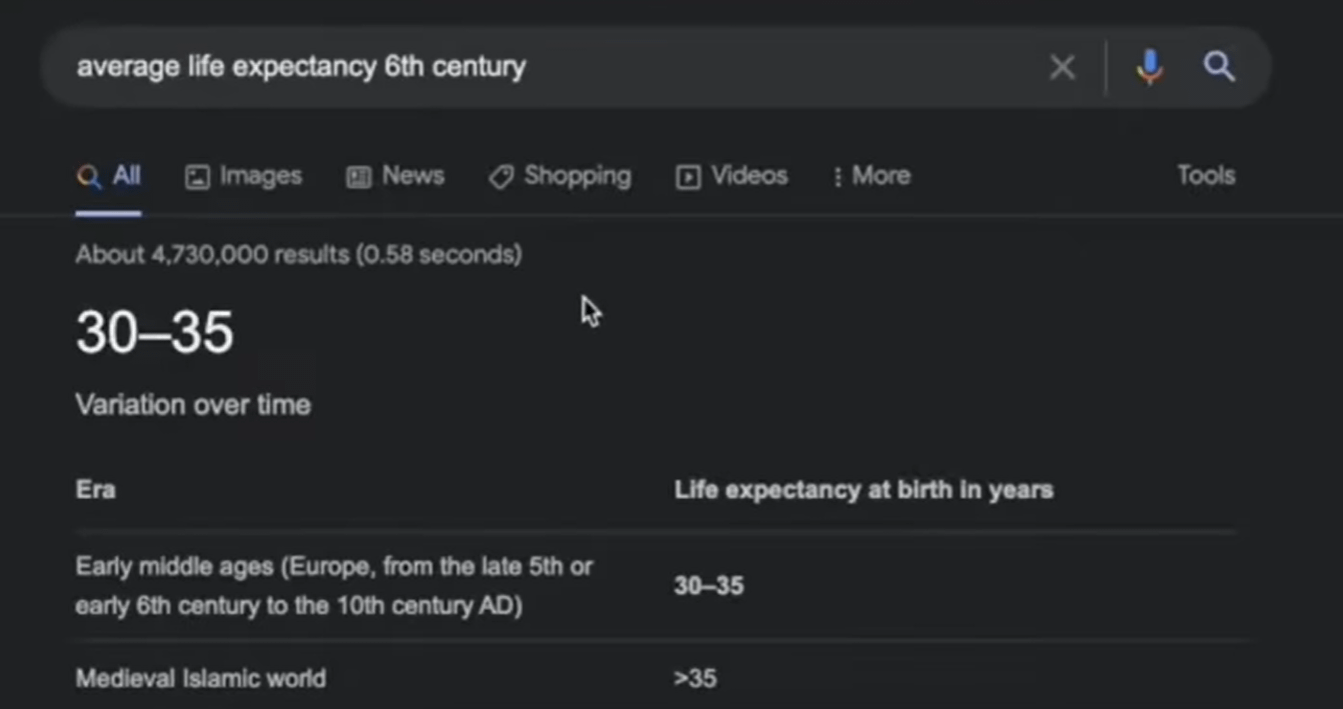Image resolution: width=1343 pixels, height=709 pixels.
Task: Click the Shopping tab tag icon
Action: coord(501,177)
